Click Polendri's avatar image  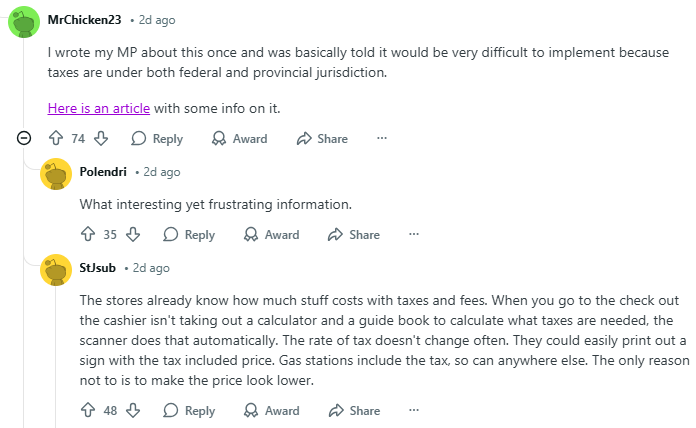[x=55, y=173]
